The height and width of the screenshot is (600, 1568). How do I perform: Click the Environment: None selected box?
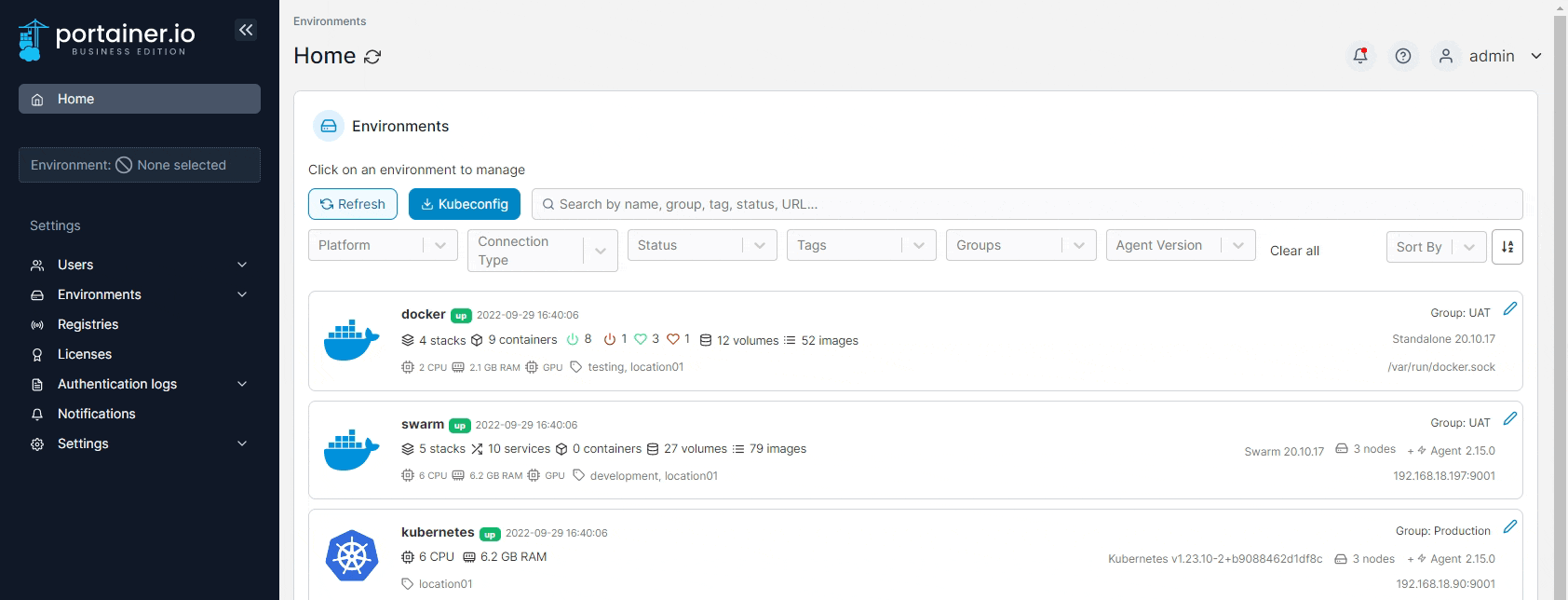coord(140,165)
